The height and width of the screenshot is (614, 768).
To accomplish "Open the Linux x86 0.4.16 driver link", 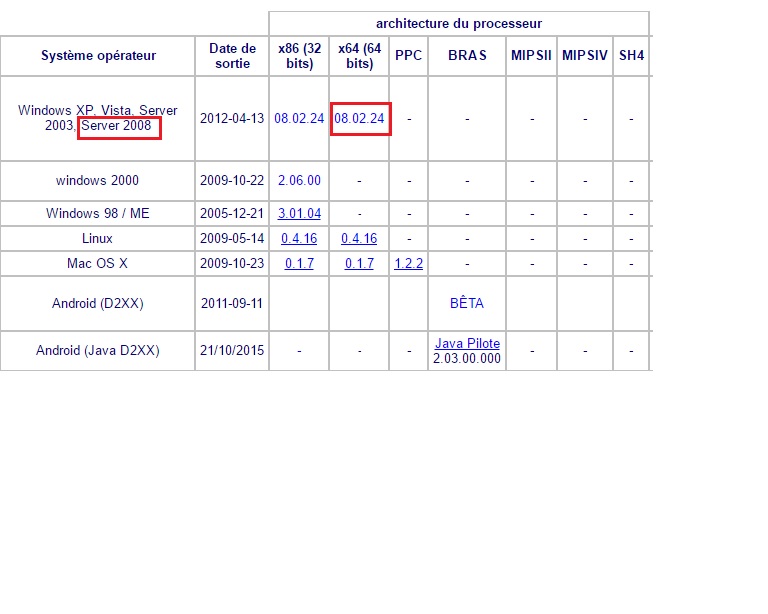I will coord(299,238).
